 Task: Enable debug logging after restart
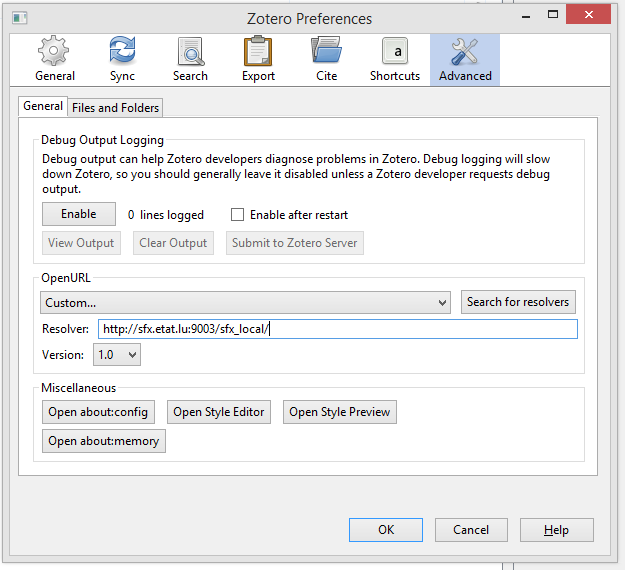point(238,215)
